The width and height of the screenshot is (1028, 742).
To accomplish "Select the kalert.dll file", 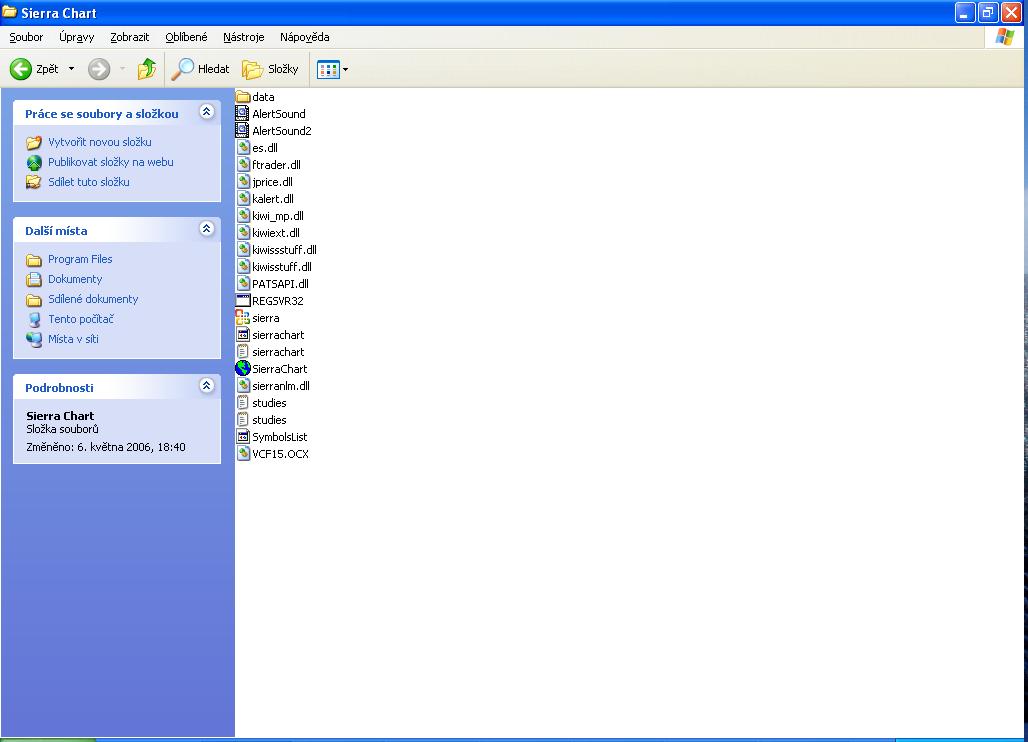I will [265, 199].
